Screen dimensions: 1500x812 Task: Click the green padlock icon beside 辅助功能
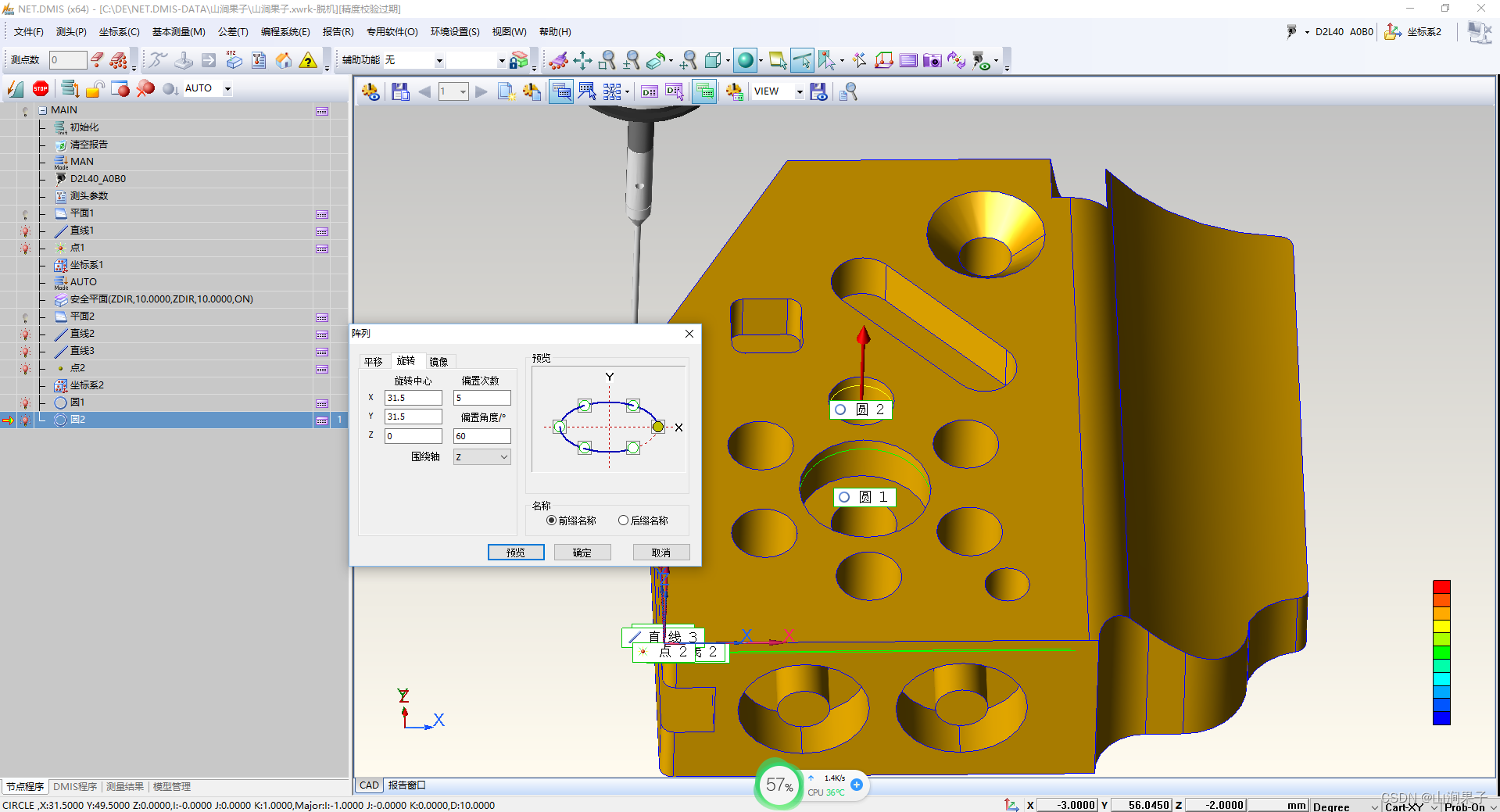coord(518,60)
